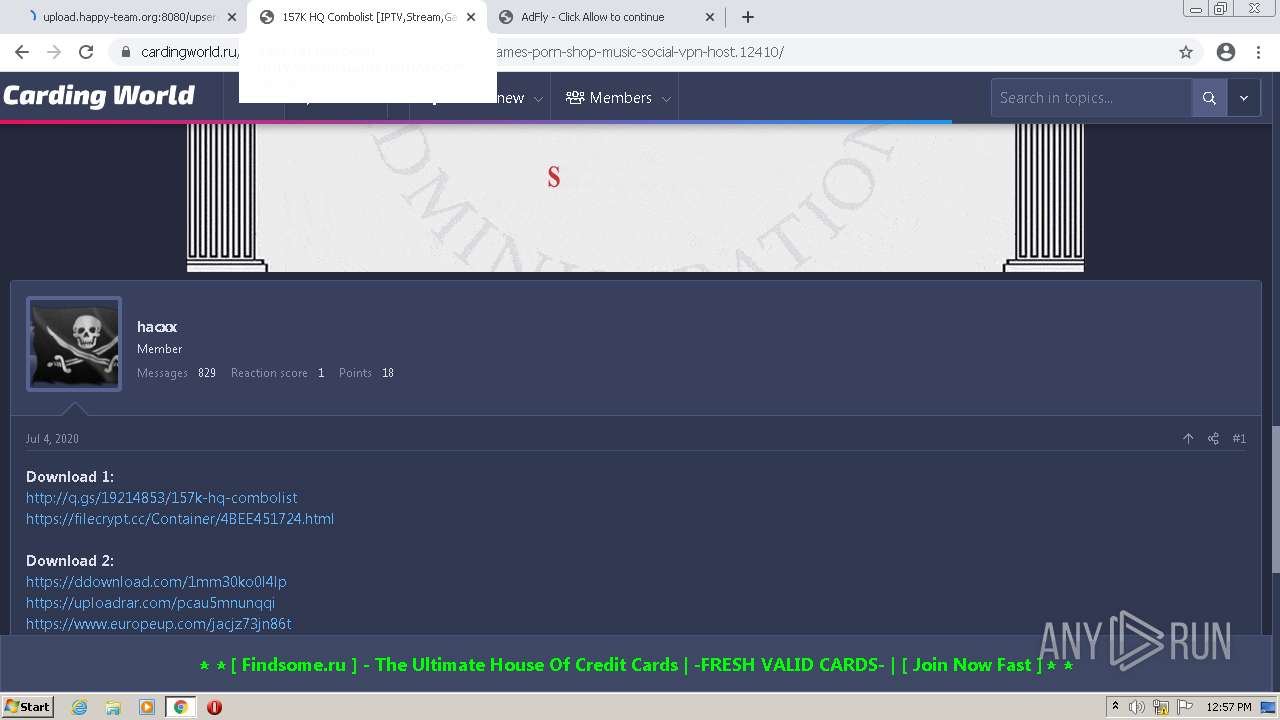
Task: Show hidden tray icons arrow
Action: (1115, 706)
